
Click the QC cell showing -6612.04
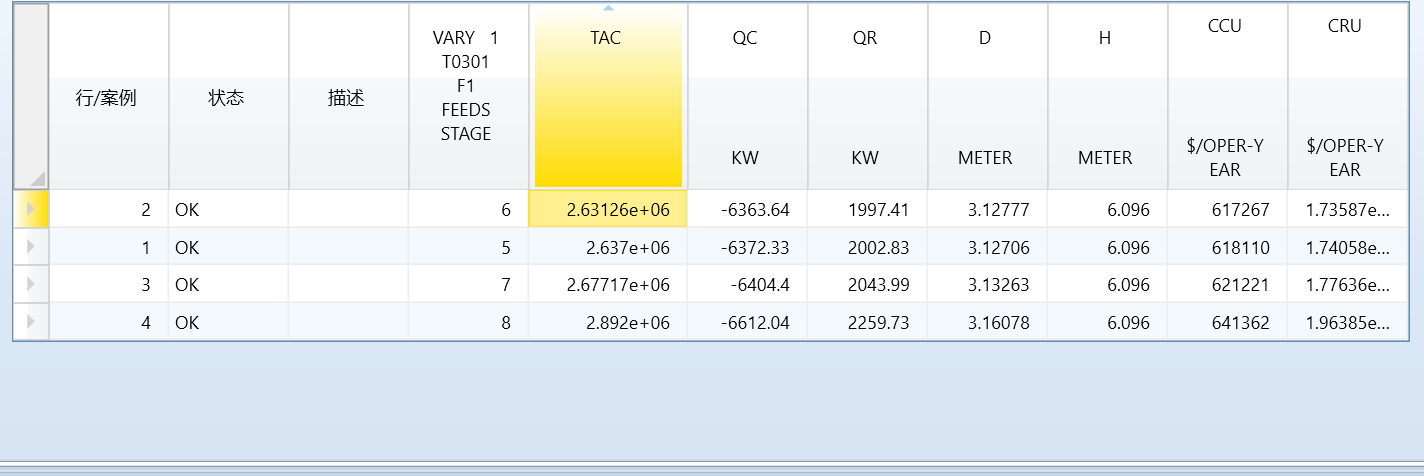[746, 323]
